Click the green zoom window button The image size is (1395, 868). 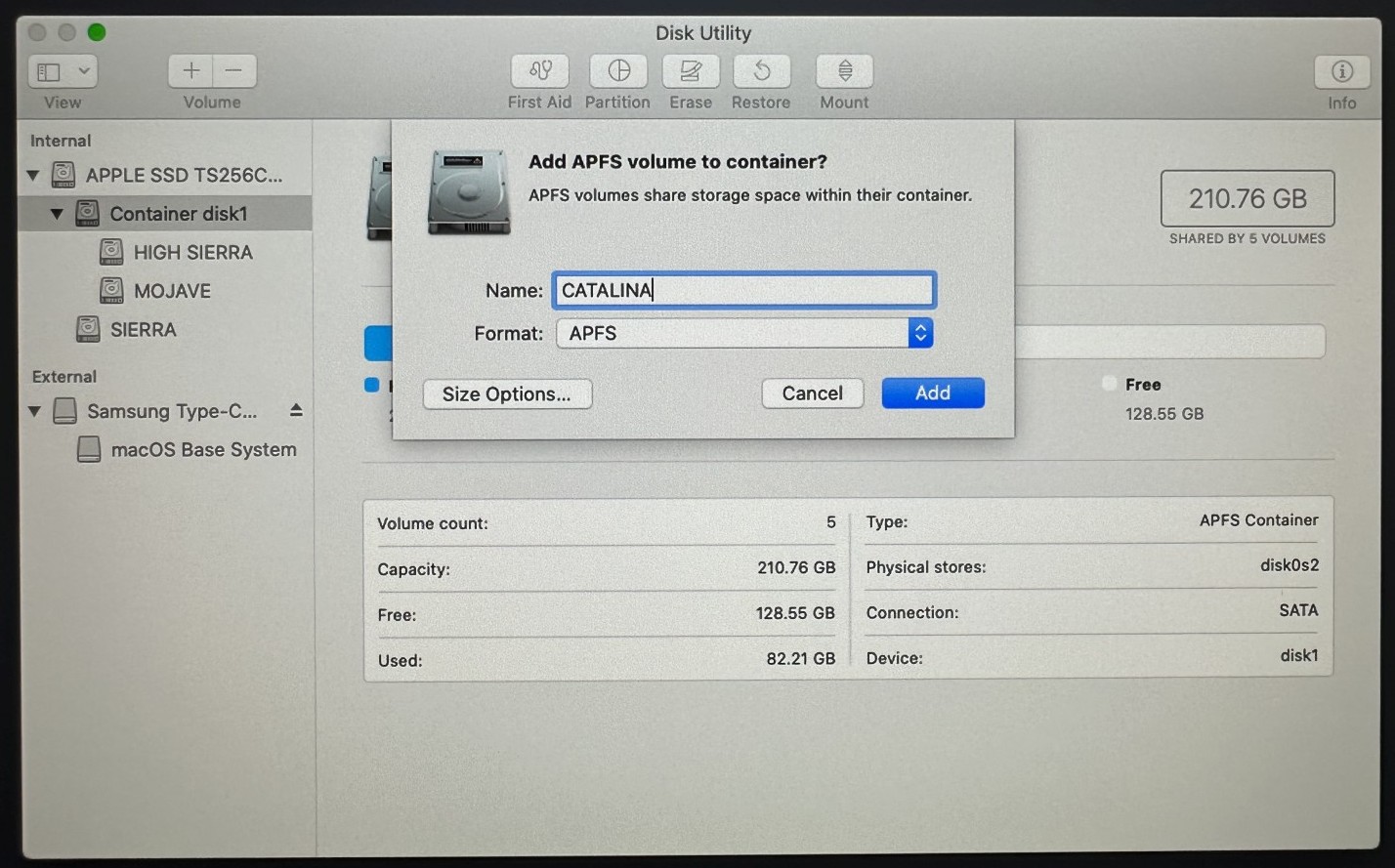pyautogui.click(x=97, y=32)
